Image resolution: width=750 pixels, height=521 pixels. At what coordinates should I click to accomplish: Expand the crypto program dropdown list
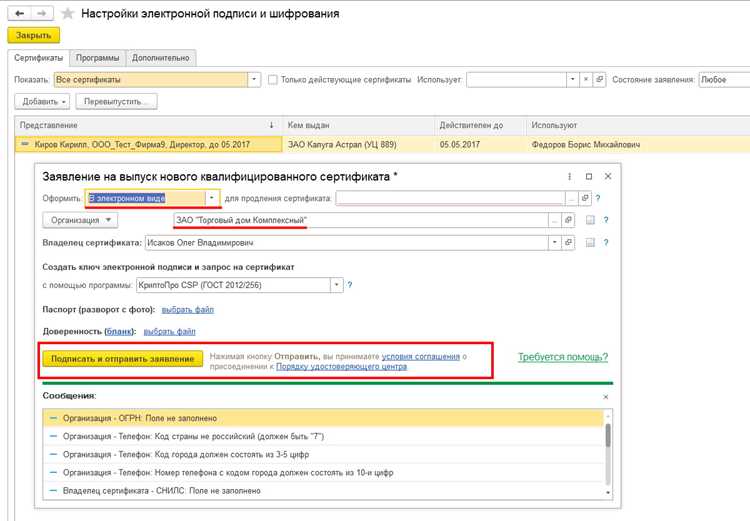click(x=337, y=285)
